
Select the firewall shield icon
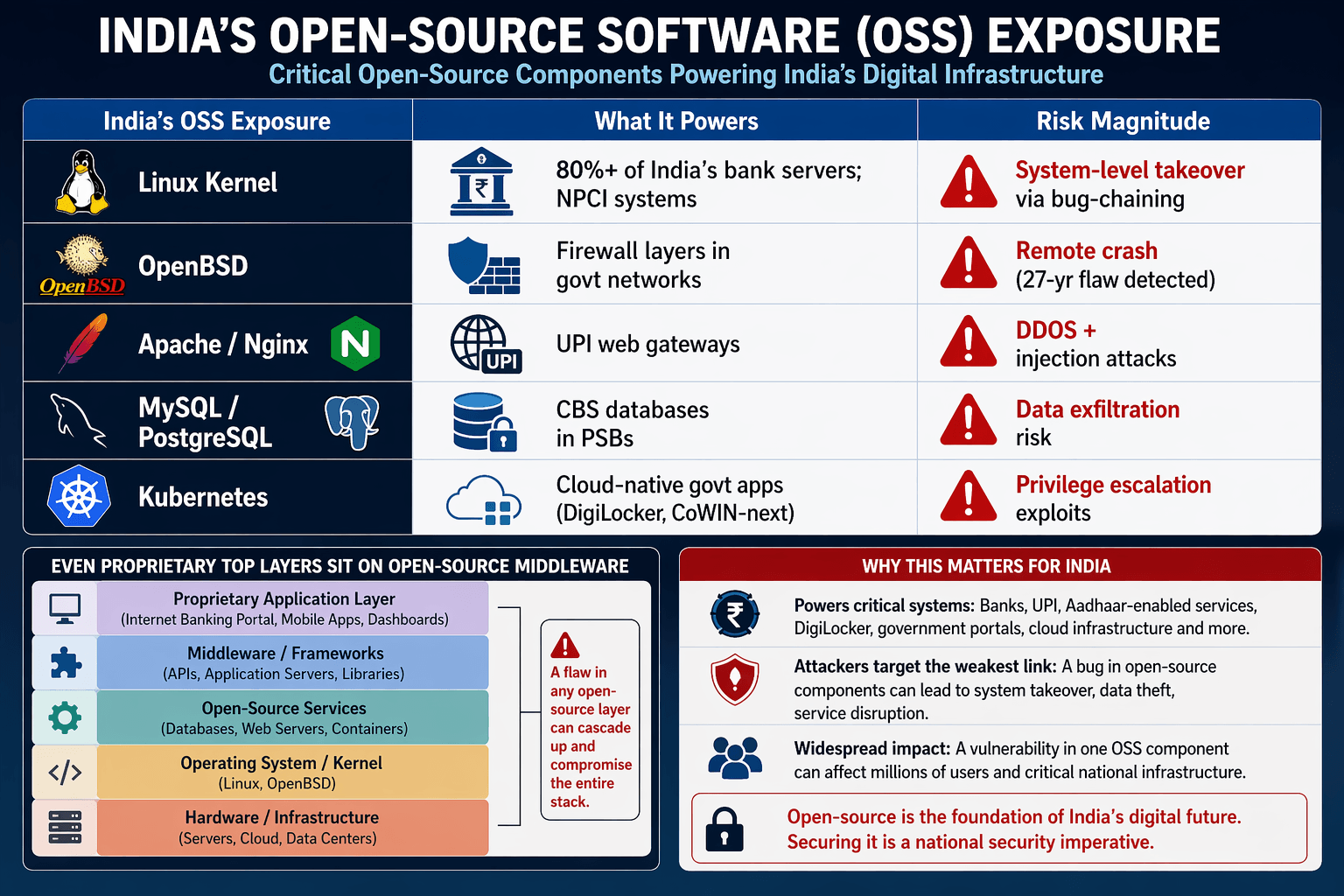click(485, 264)
